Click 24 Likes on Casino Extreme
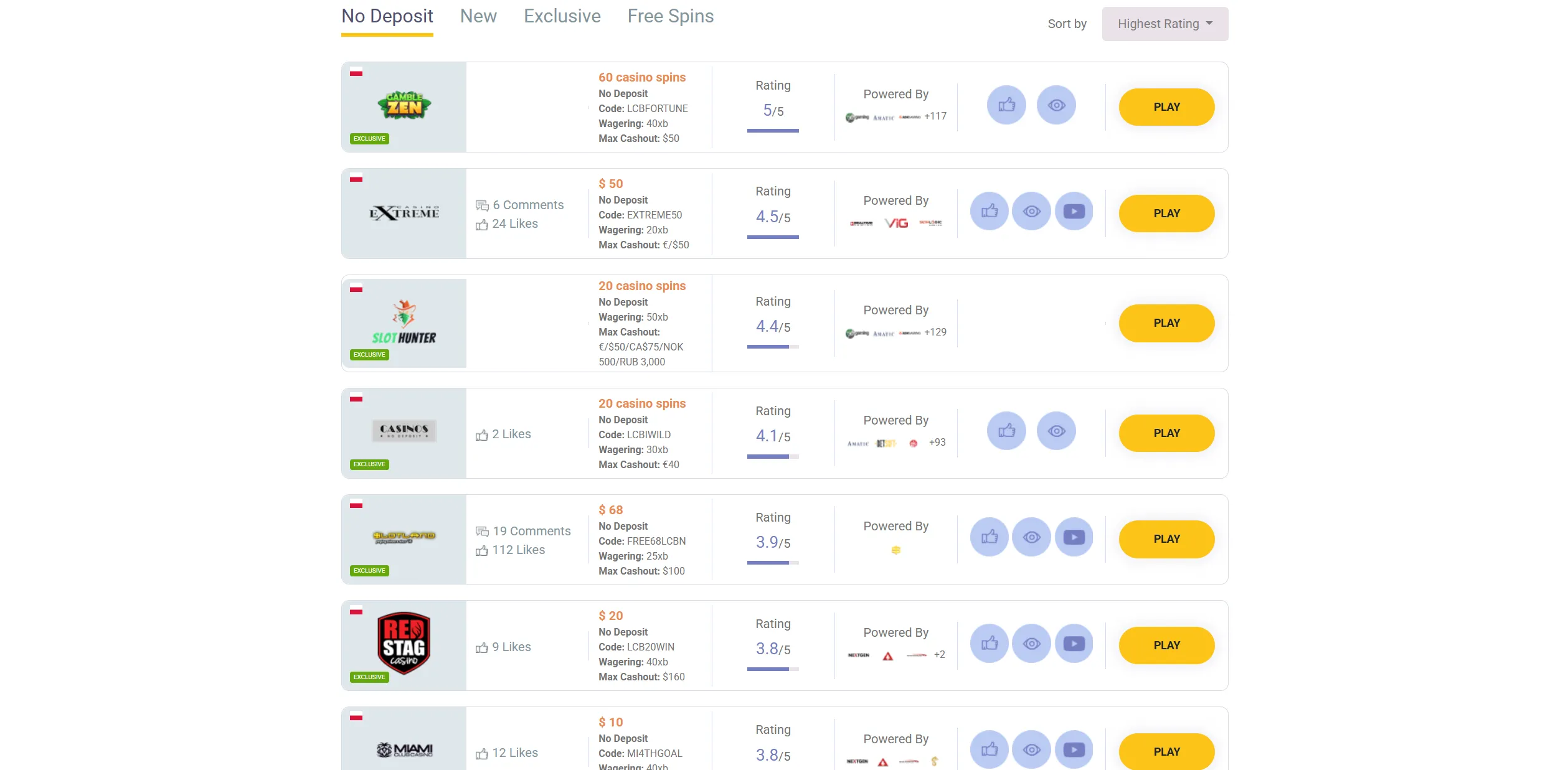 point(507,223)
